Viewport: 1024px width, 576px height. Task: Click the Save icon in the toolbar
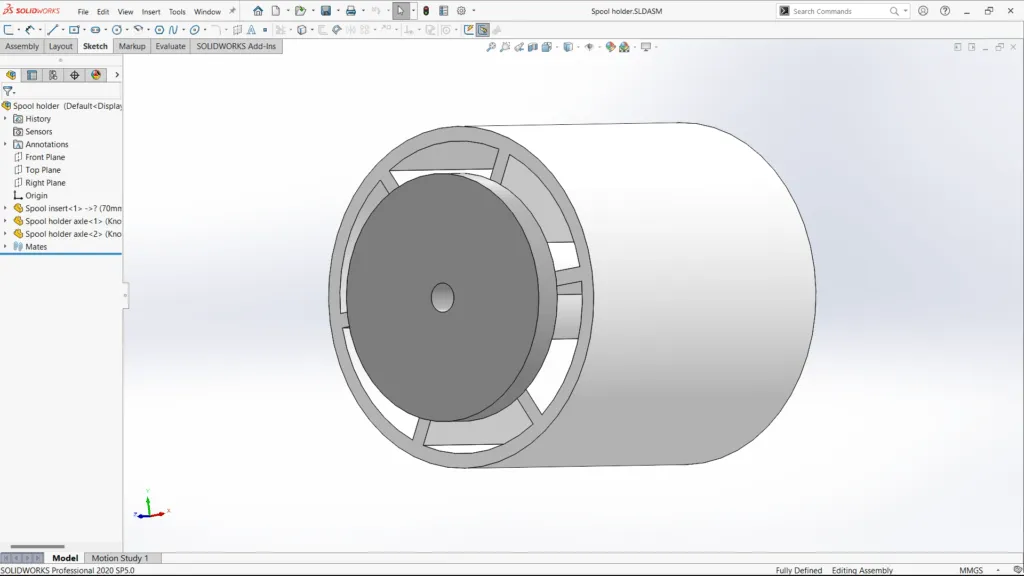click(325, 11)
